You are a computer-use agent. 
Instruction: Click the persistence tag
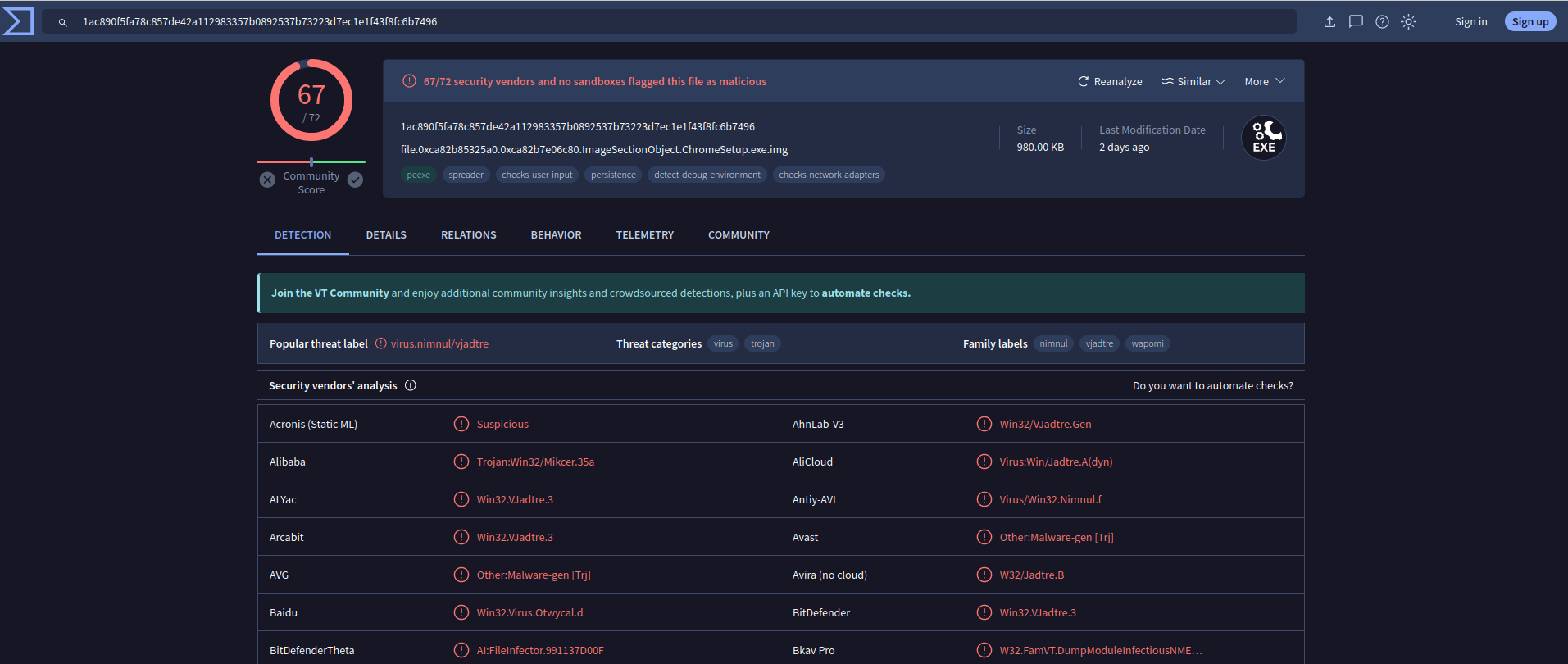click(x=613, y=175)
